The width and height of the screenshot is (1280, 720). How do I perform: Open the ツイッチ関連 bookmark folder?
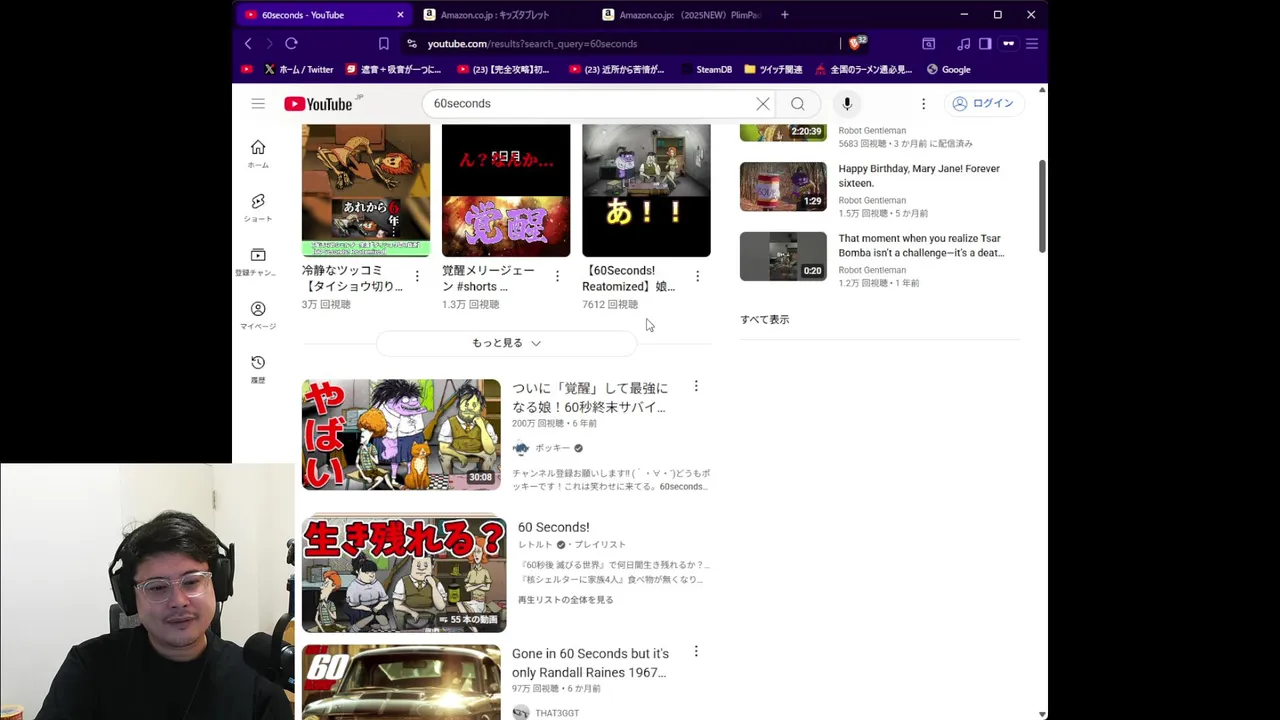[773, 69]
